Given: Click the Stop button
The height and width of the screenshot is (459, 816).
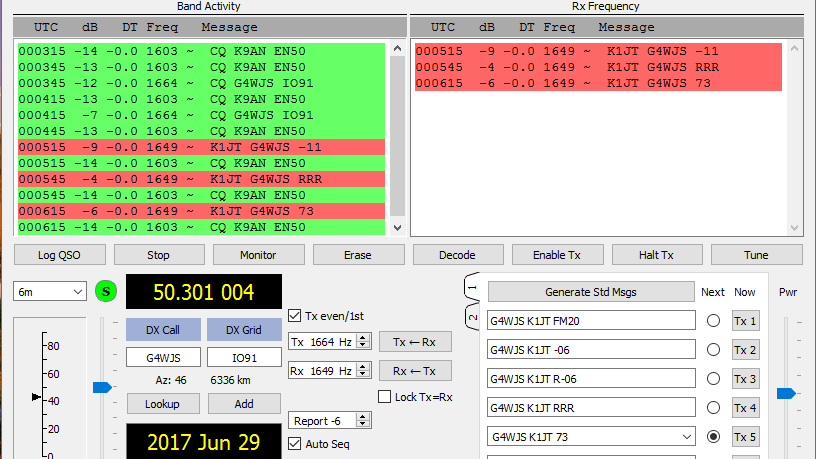Looking at the screenshot, I should pyautogui.click(x=159, y=255).
